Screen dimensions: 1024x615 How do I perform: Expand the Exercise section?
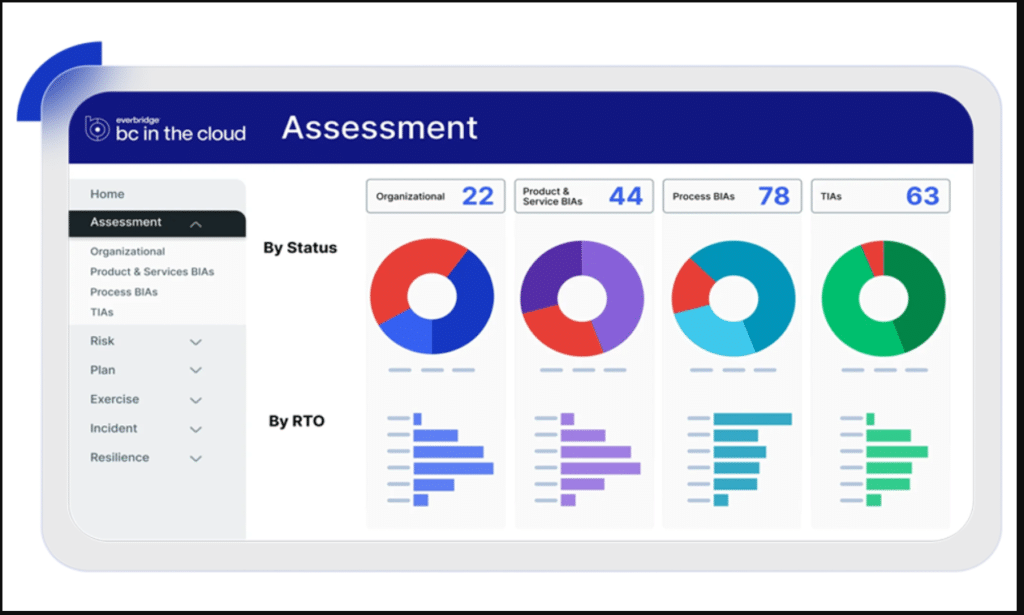(x=196, y=400)
